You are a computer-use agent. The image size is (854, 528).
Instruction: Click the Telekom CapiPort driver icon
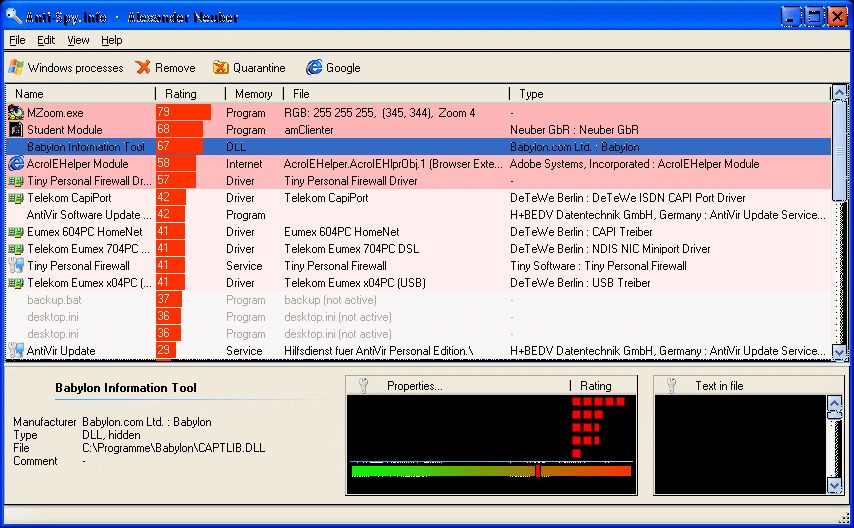pyautogui.click(x=16, y=198)
